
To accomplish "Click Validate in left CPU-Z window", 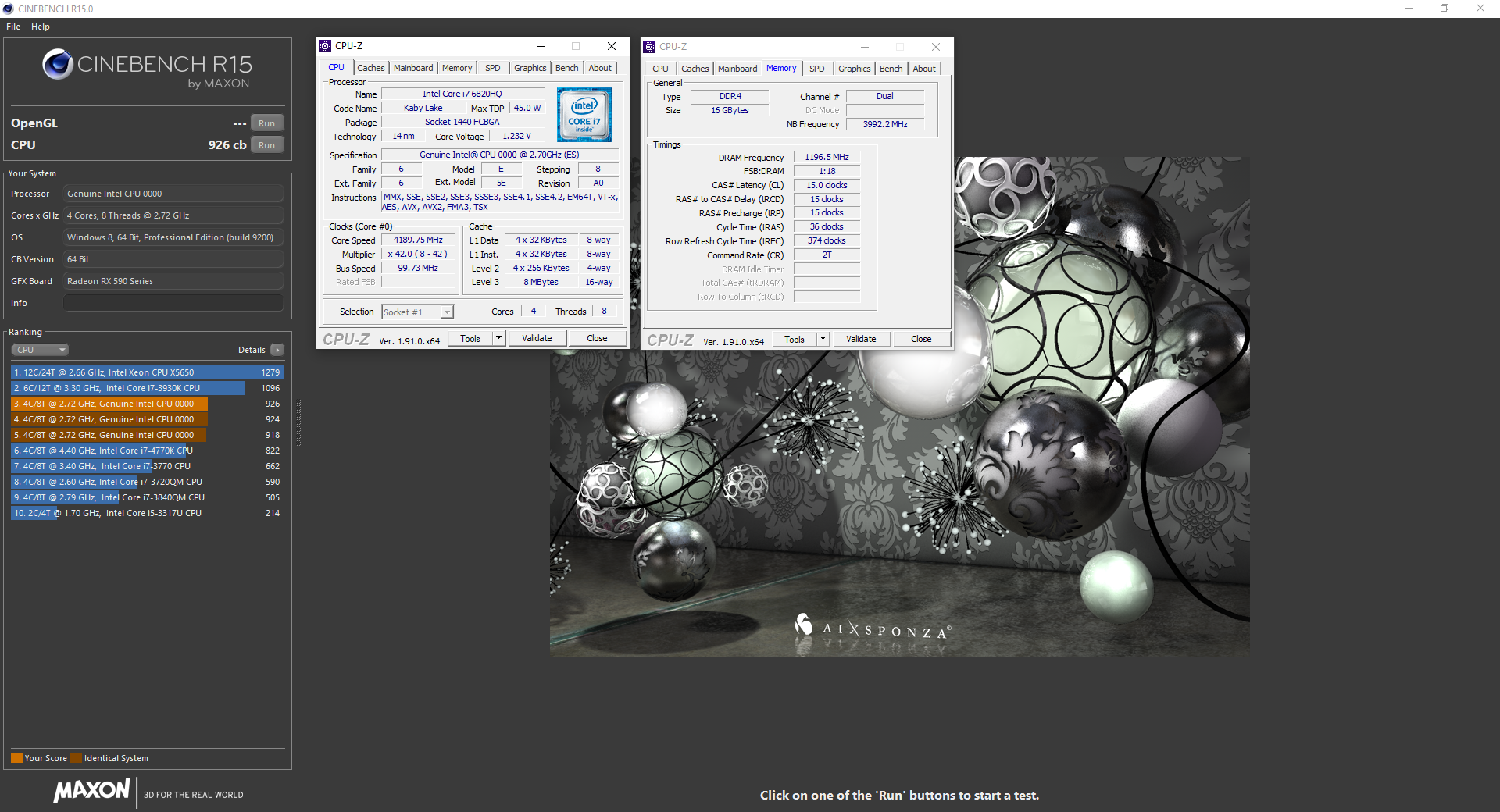I will 537,338.
